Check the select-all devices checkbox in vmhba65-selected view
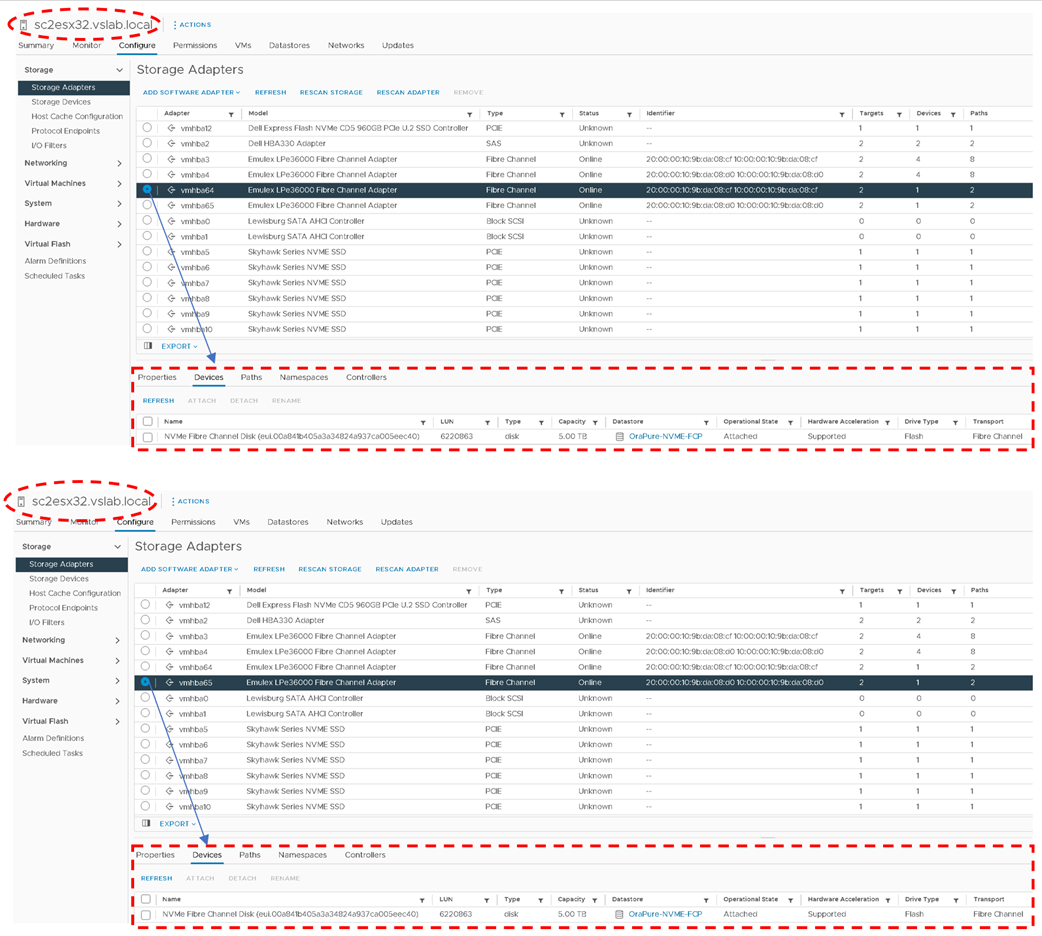1042x936 pixels. point(146,899)
